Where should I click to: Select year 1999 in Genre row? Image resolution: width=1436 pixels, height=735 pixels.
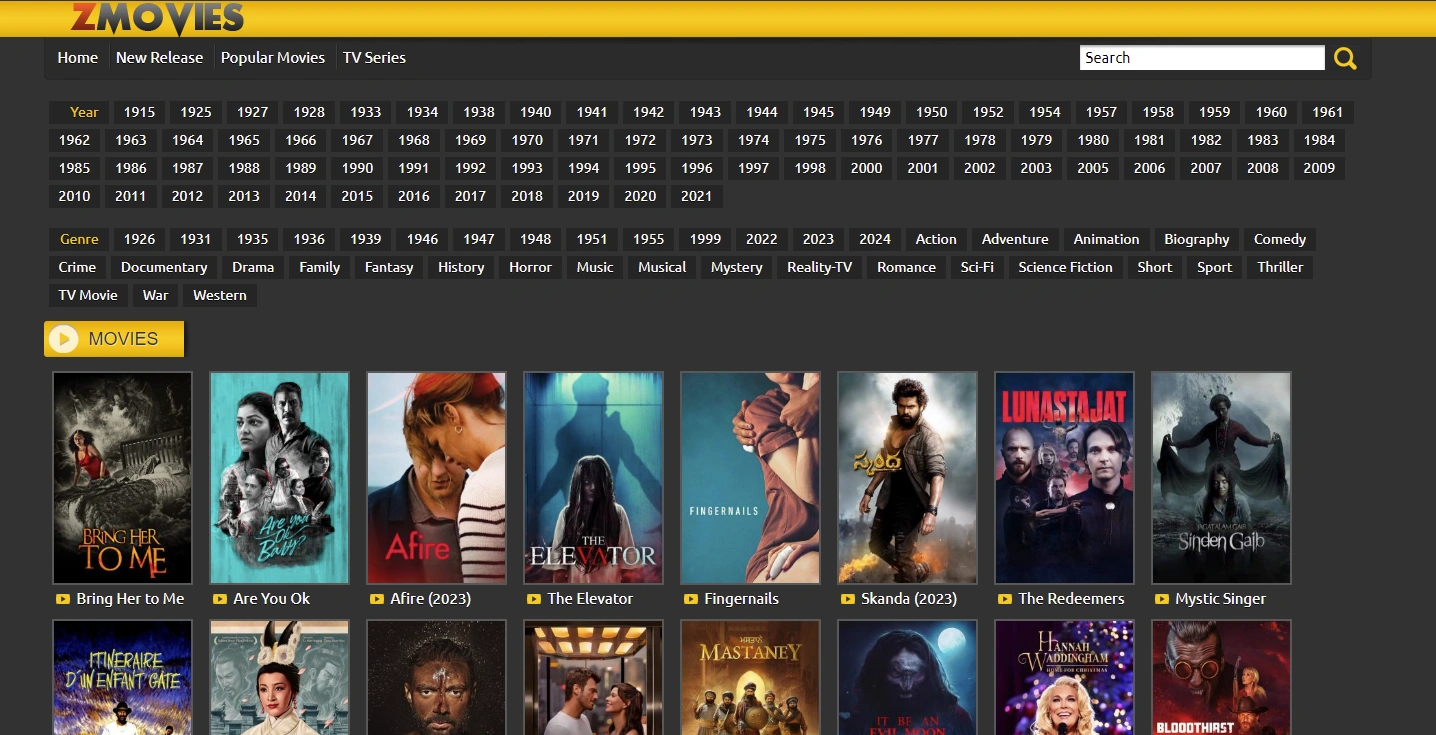705,239
